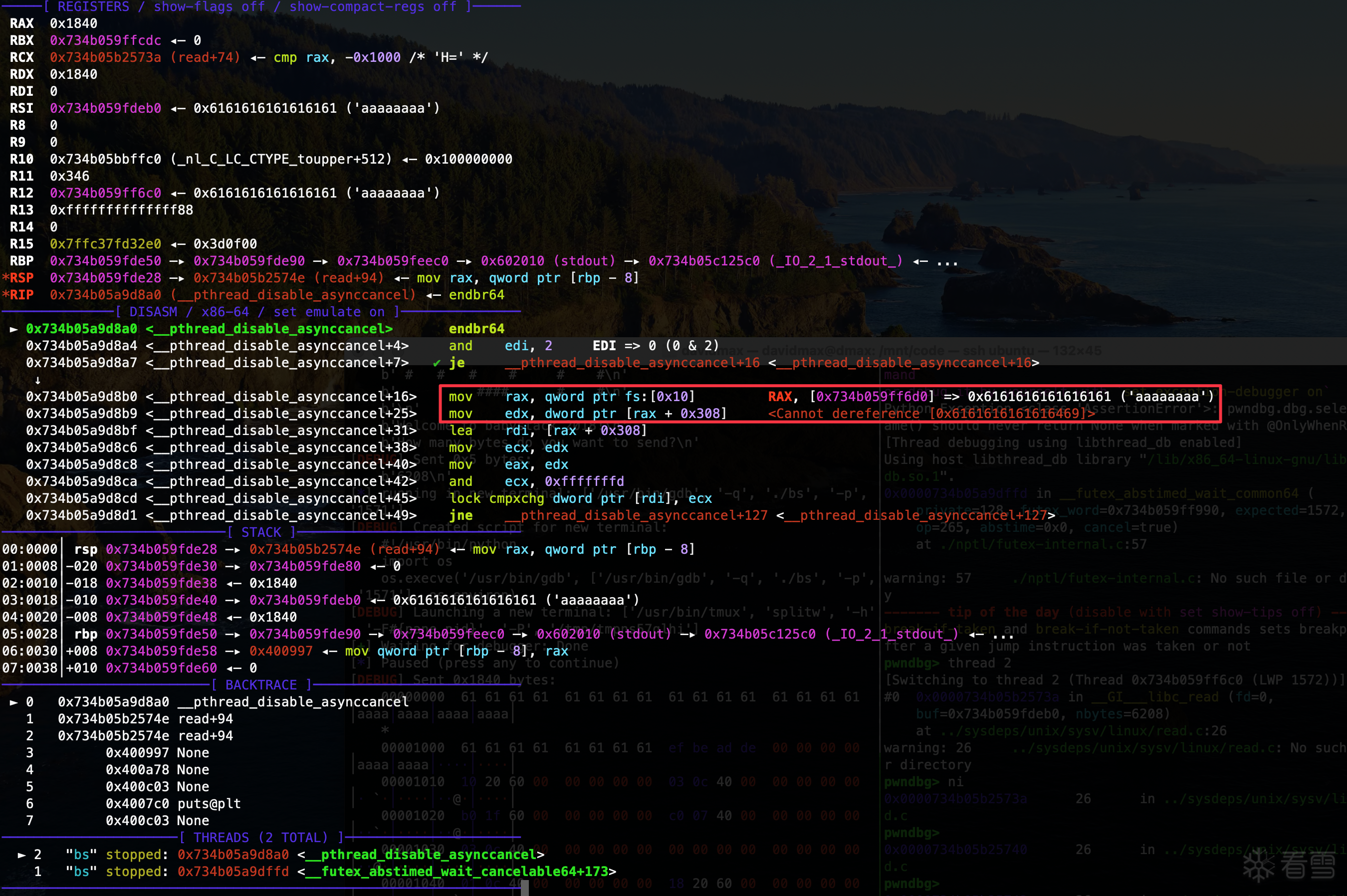Click the STACK section header
Screen dimensions: 1347x896
pyautogui.click(x=262, y=533)
